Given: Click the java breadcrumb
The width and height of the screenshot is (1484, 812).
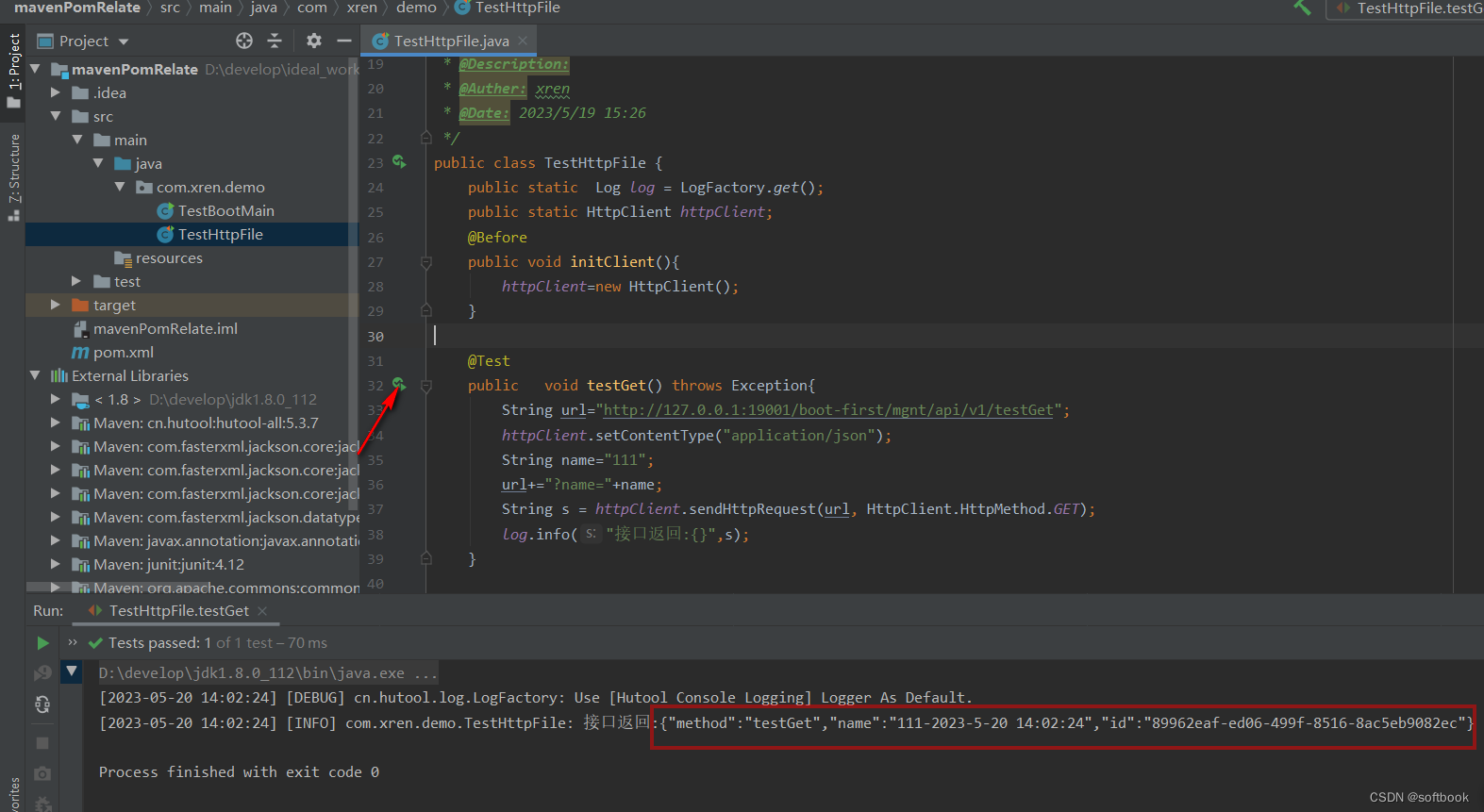Looking at the screenshot, I should click(x=263, y=8).
